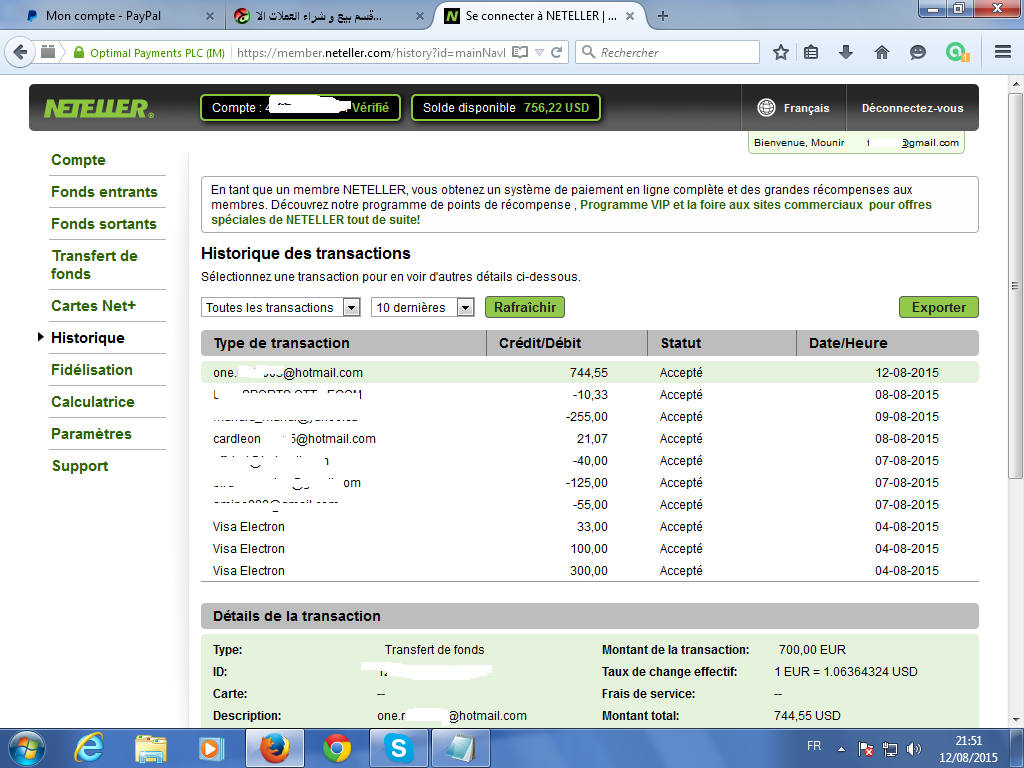Open the Firefox hamburger menu
The height and width of the screenshot is (768, 1024).
[x=1003, y=52]
